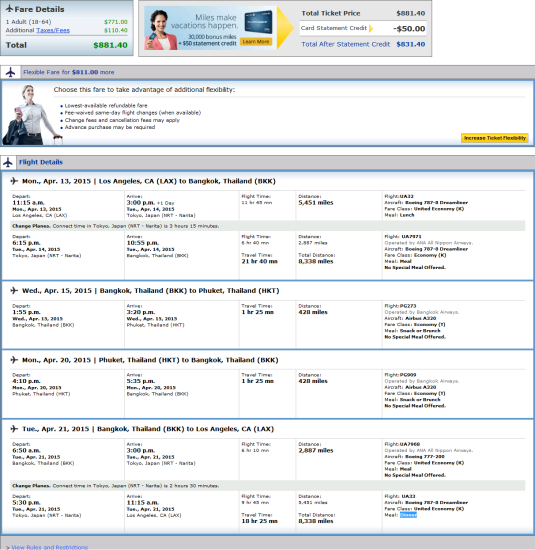Click the airplane icon in Flight Details header
Screen dimensions: 535x550
tap(8, 162)
